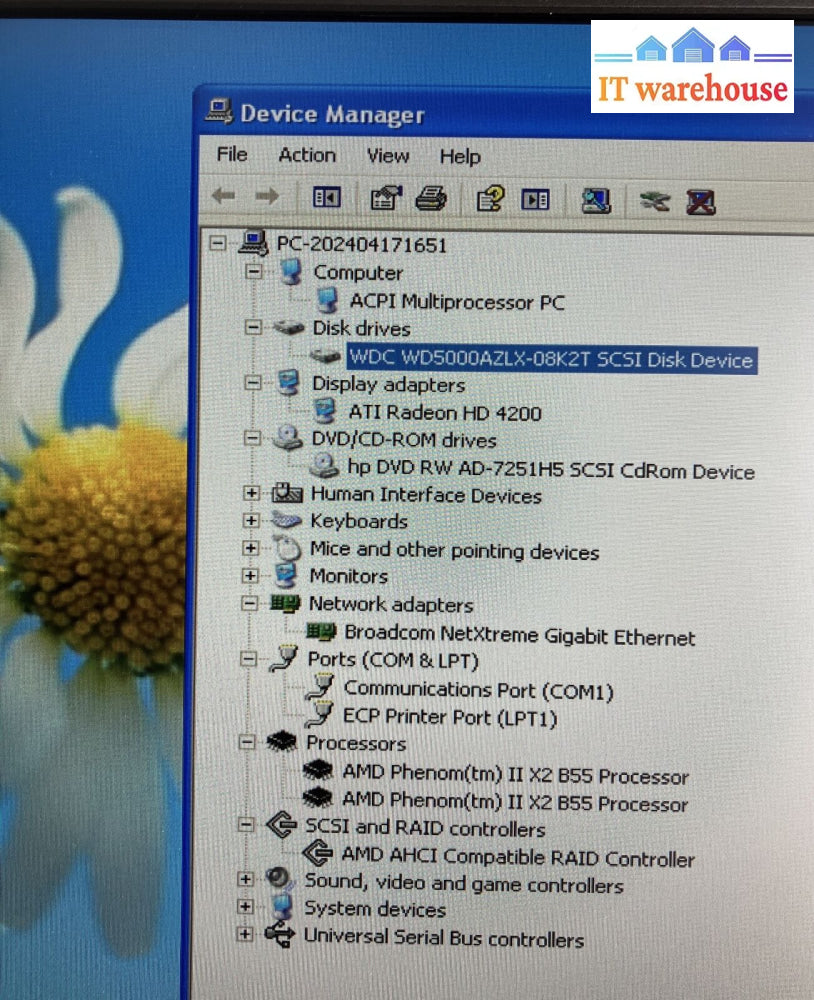This screenshot has width=814, height=1000.
Task: Open the File menu
Action: click(x=232, y=154)
